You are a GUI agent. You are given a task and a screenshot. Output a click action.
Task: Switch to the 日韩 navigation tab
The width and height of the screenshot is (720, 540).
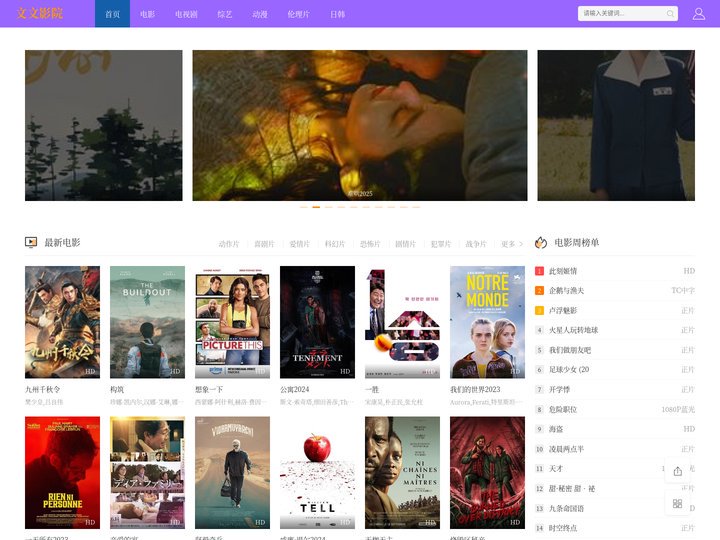[338, 14]
